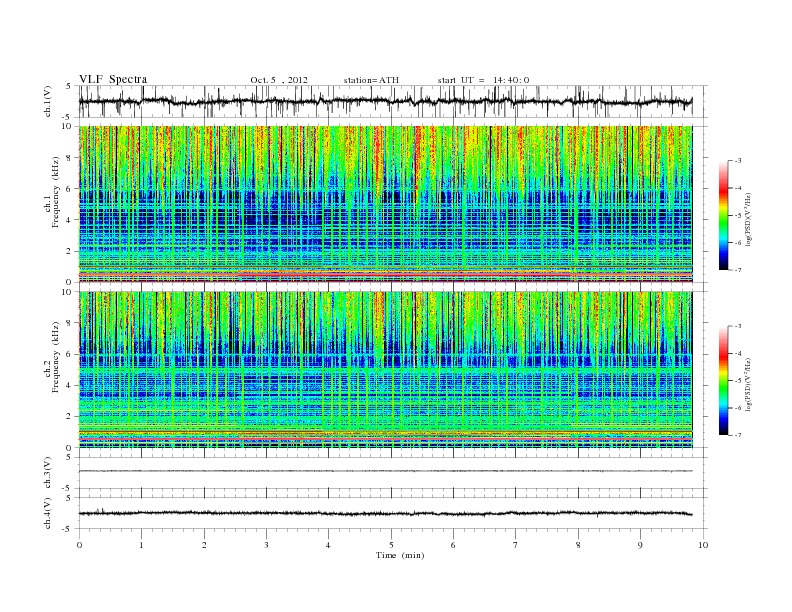The width and height of the screenshot is (792, 612).
Task: Click inside the ch.2 spectrogram panel
Action: (386, 370)
